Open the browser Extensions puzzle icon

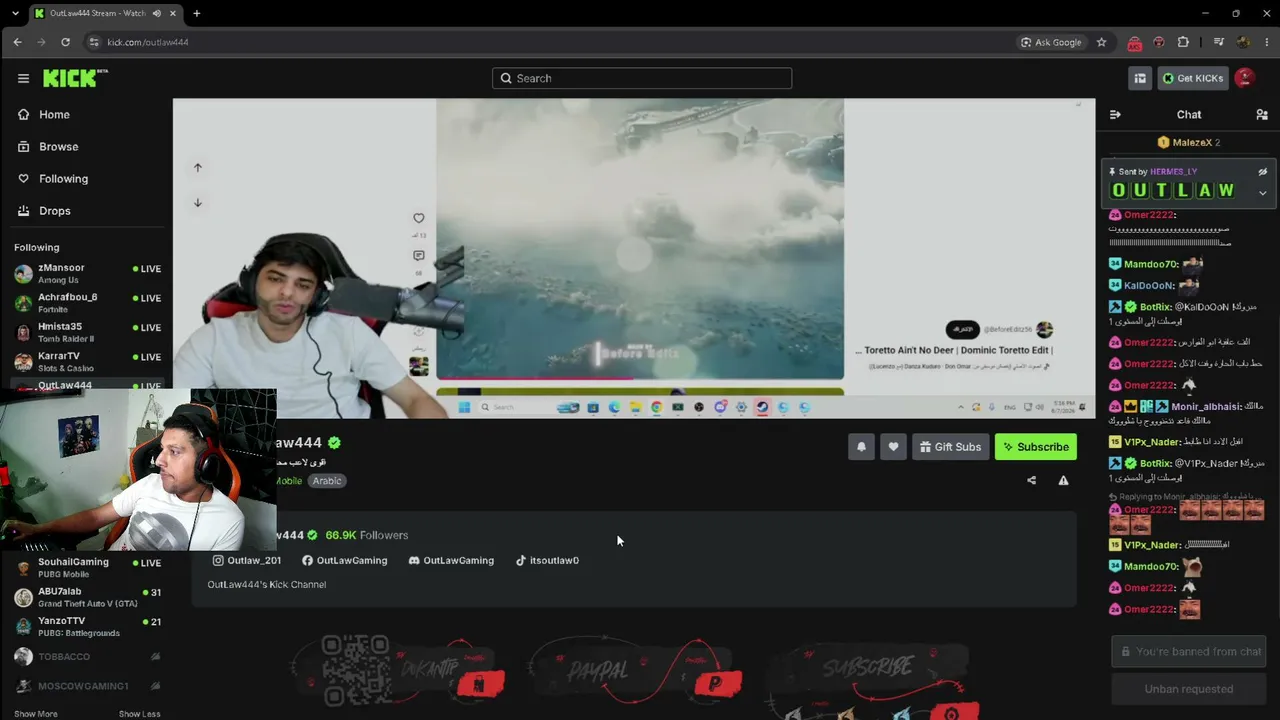[x=1183, y=42]
